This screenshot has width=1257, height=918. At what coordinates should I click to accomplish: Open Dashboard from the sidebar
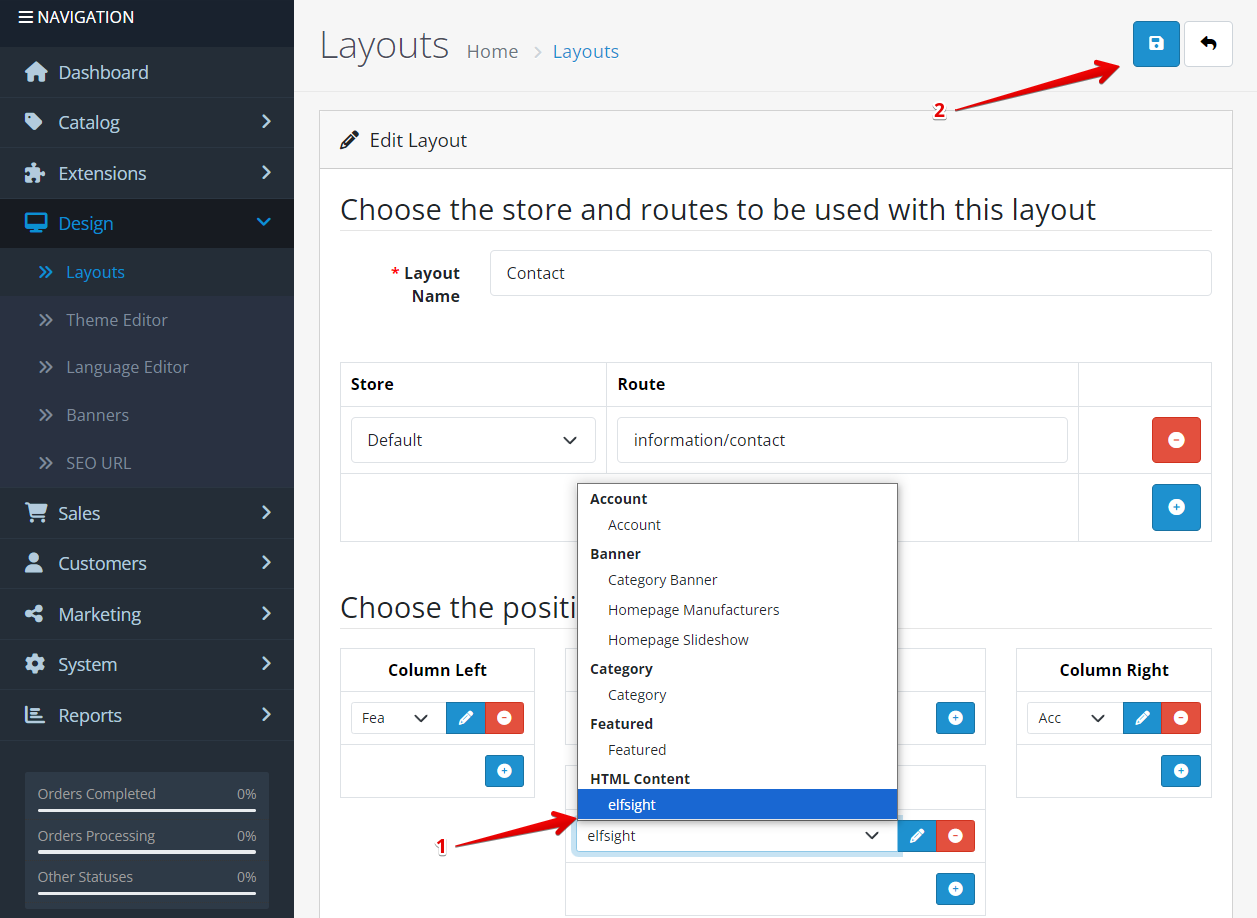tap(147, 72)
